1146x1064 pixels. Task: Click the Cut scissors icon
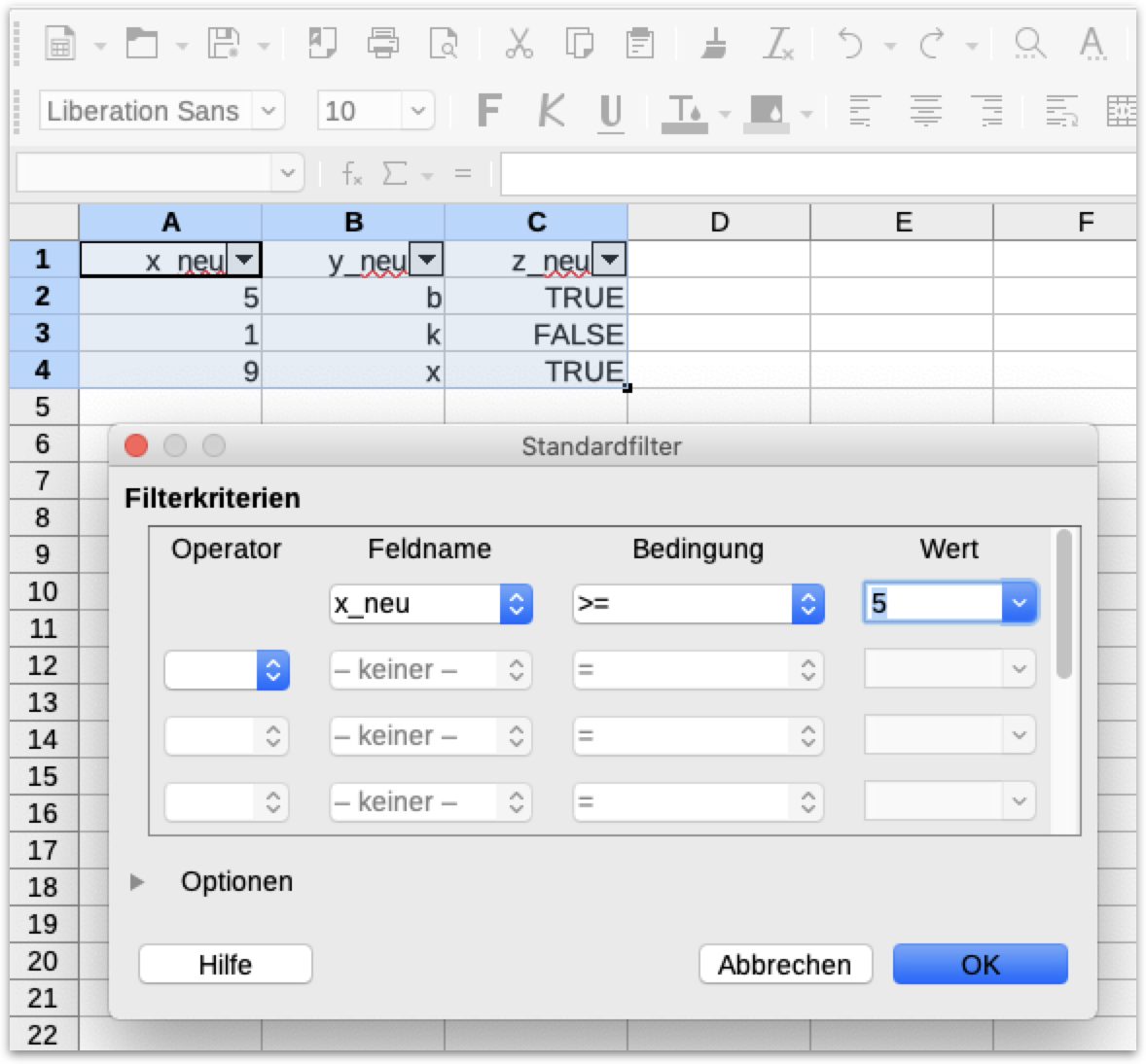click(519, 44)
